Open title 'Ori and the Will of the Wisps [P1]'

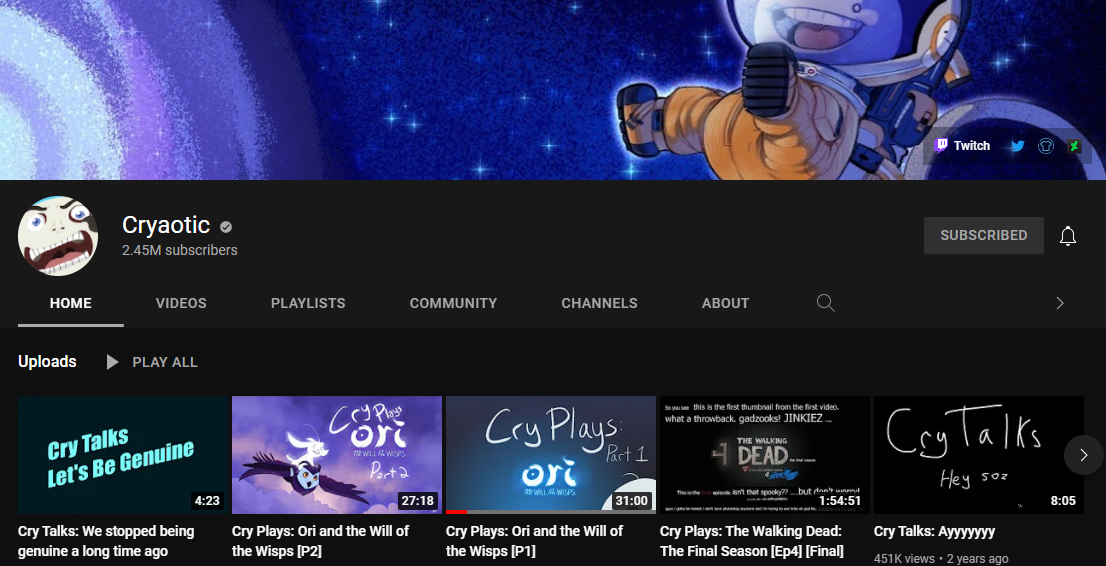tap(534, 541)
